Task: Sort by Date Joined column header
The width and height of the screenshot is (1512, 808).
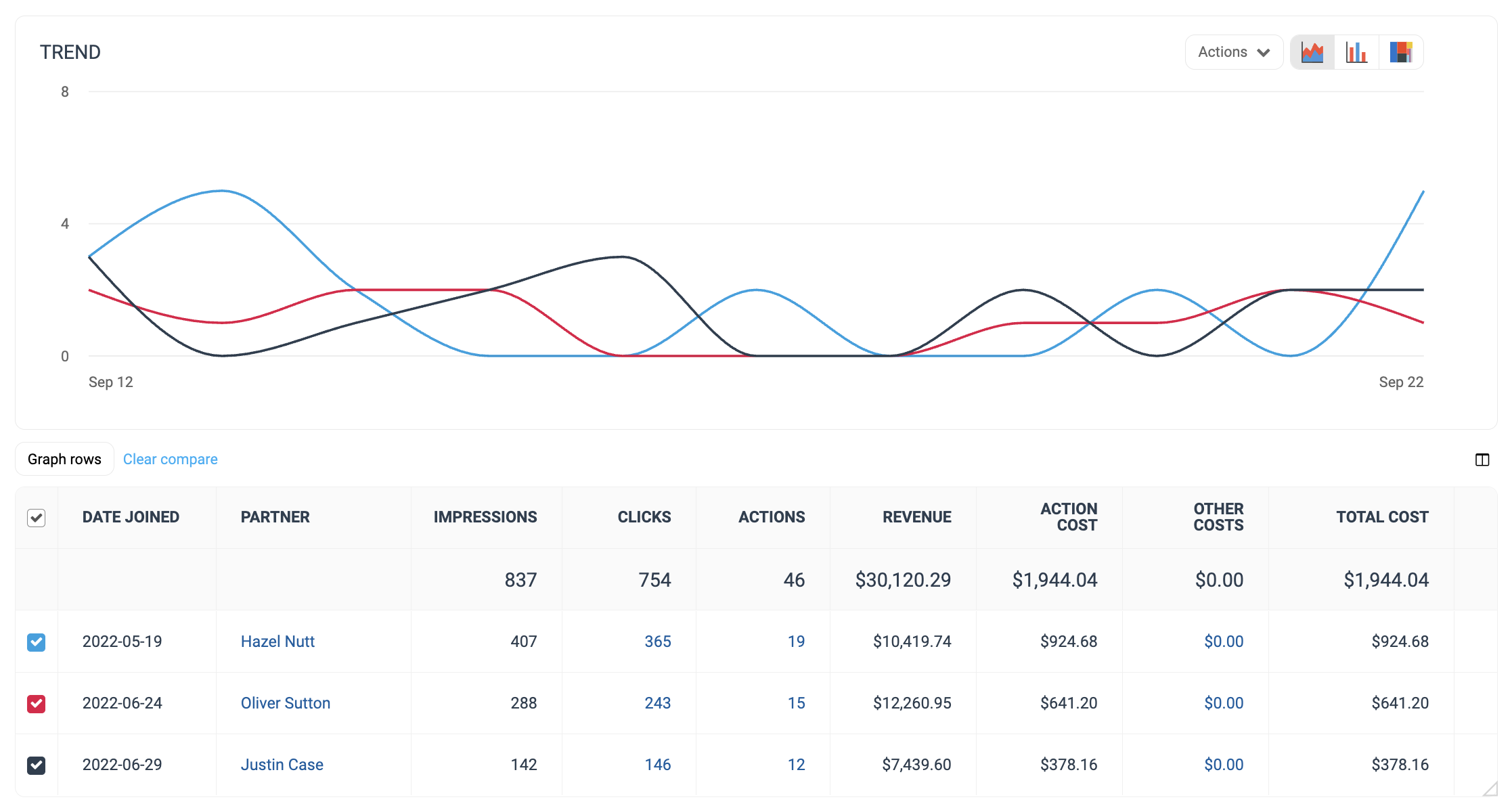Action: [x=131, y=517]
